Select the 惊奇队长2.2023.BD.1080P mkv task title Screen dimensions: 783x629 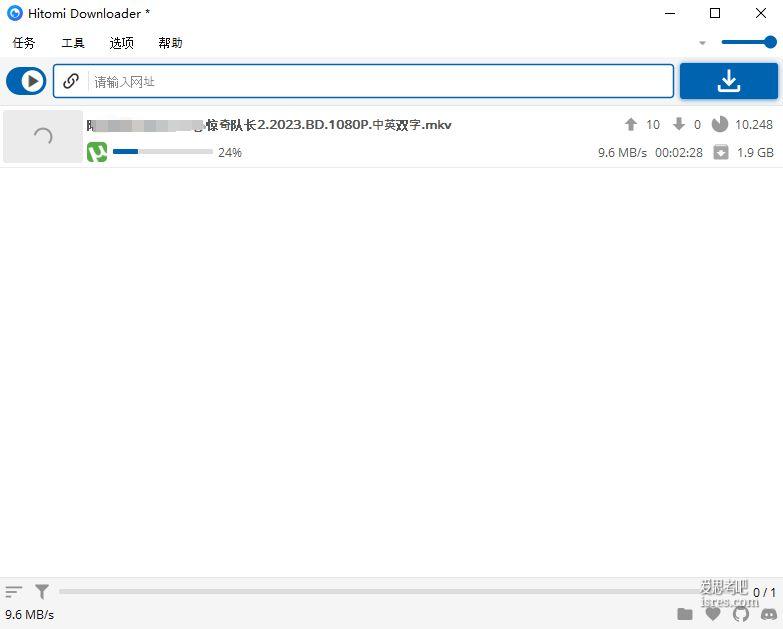click(x=269, y=125)
